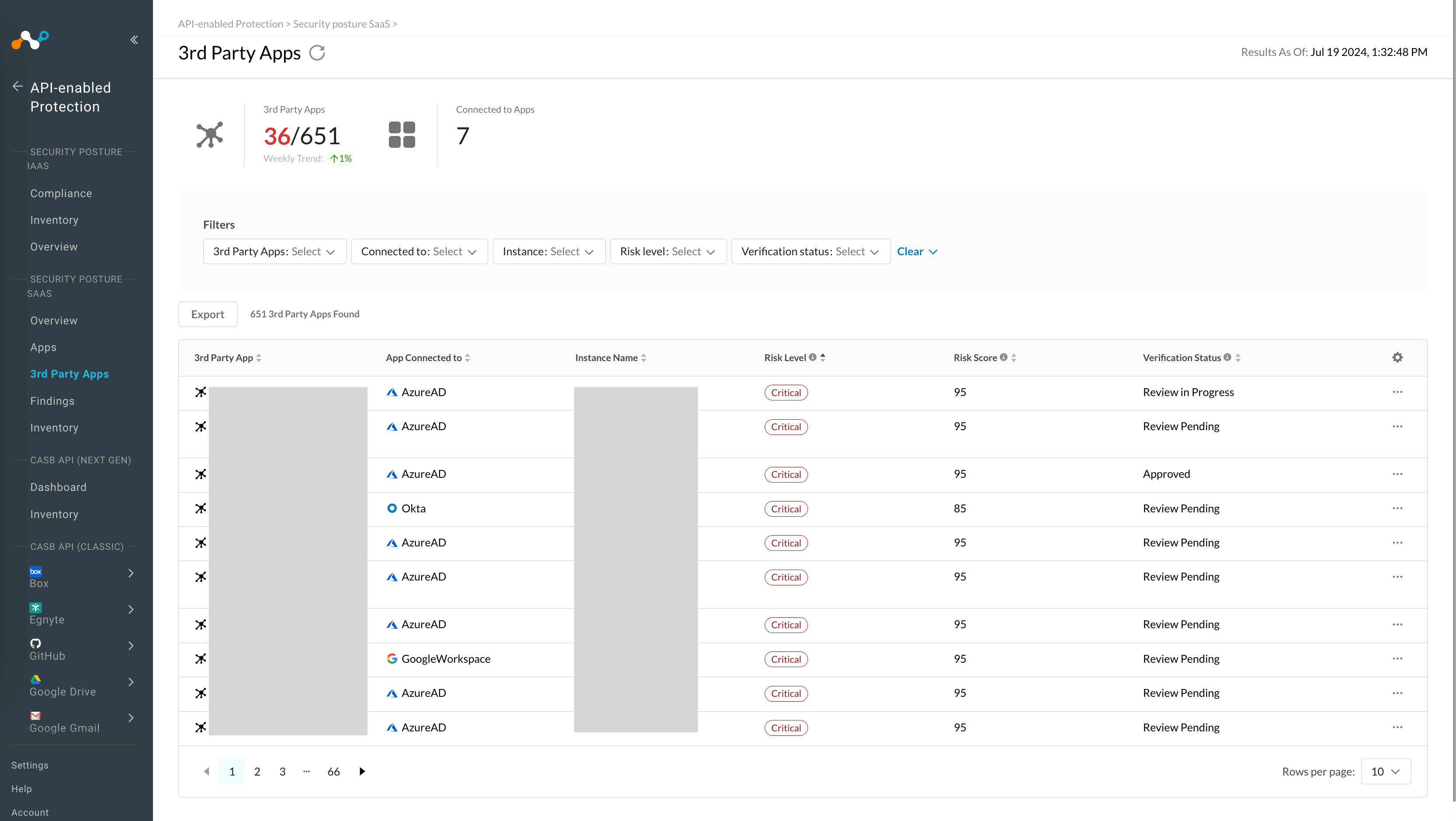Click info icon next to Risk Score header
This screenshot has width=1456, height=821.
[x=1004, y=357]
